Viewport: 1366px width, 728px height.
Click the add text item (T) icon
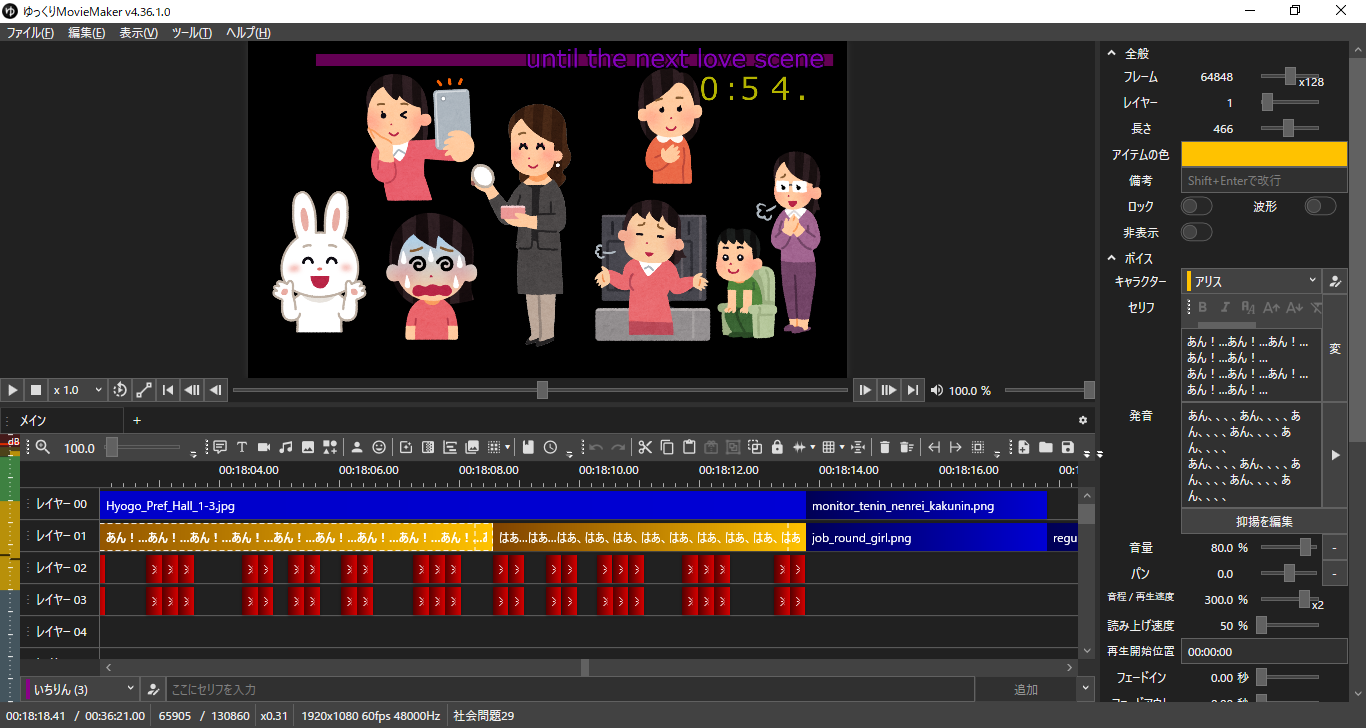coord(242,447)
